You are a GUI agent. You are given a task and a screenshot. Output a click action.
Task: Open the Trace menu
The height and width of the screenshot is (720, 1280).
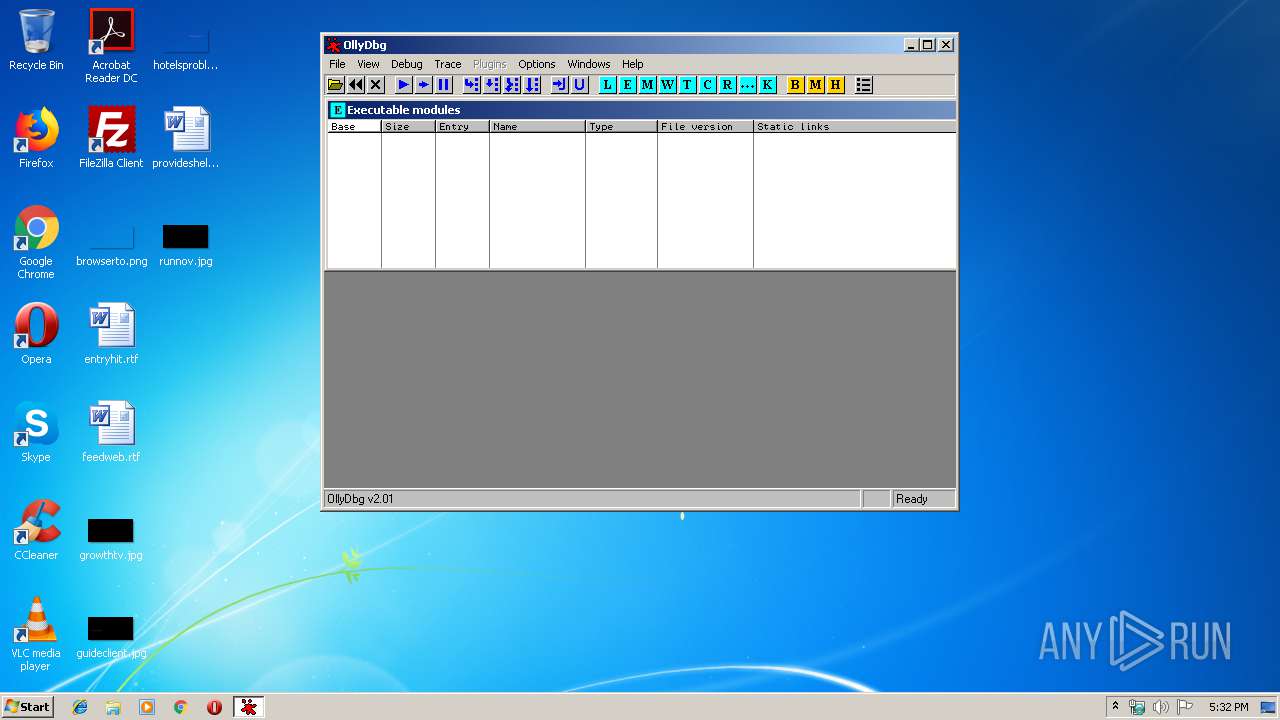[447, 64]
